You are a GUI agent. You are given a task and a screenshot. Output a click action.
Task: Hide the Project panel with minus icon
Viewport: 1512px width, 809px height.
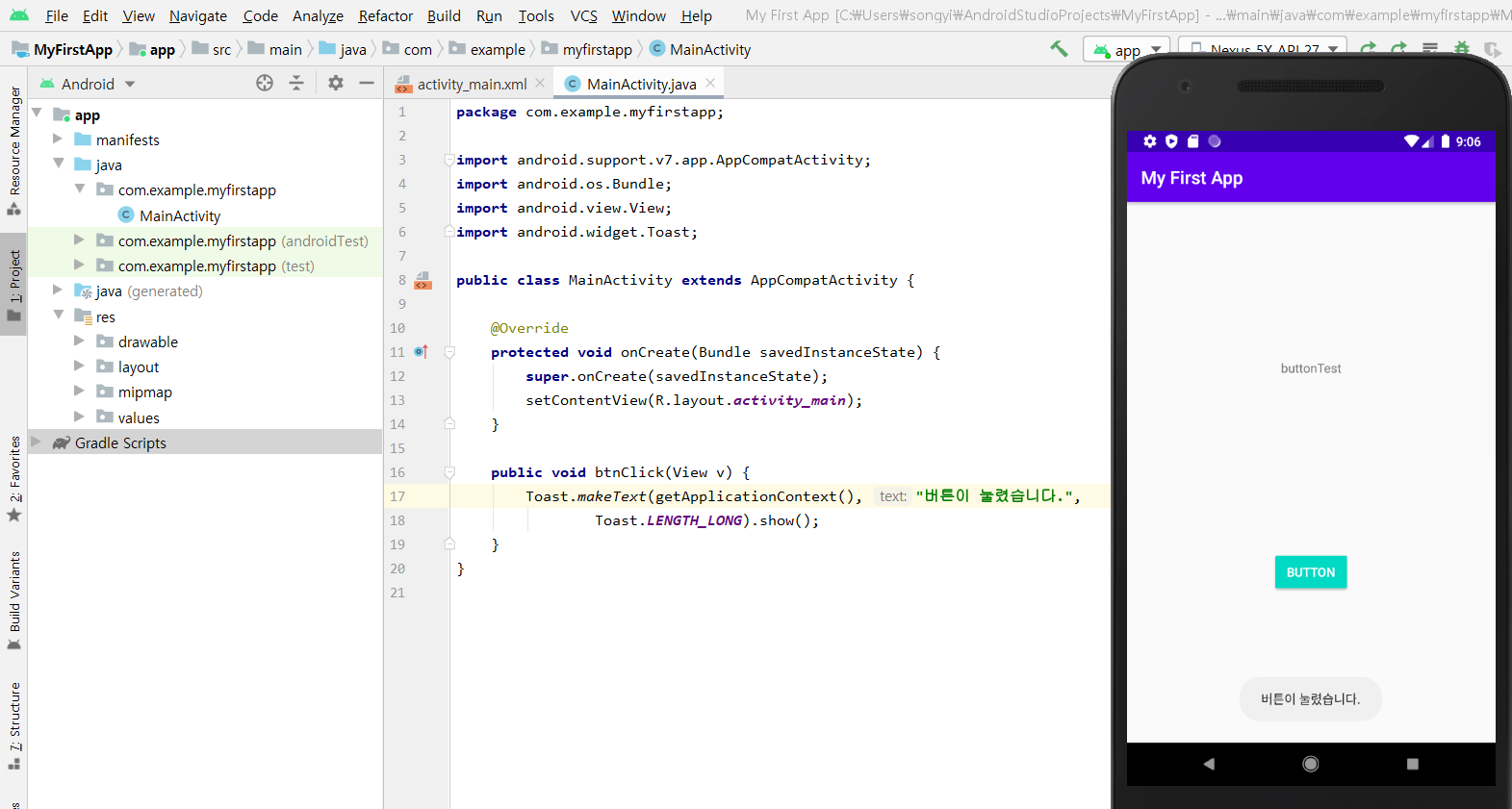click(x=367, y=84)
